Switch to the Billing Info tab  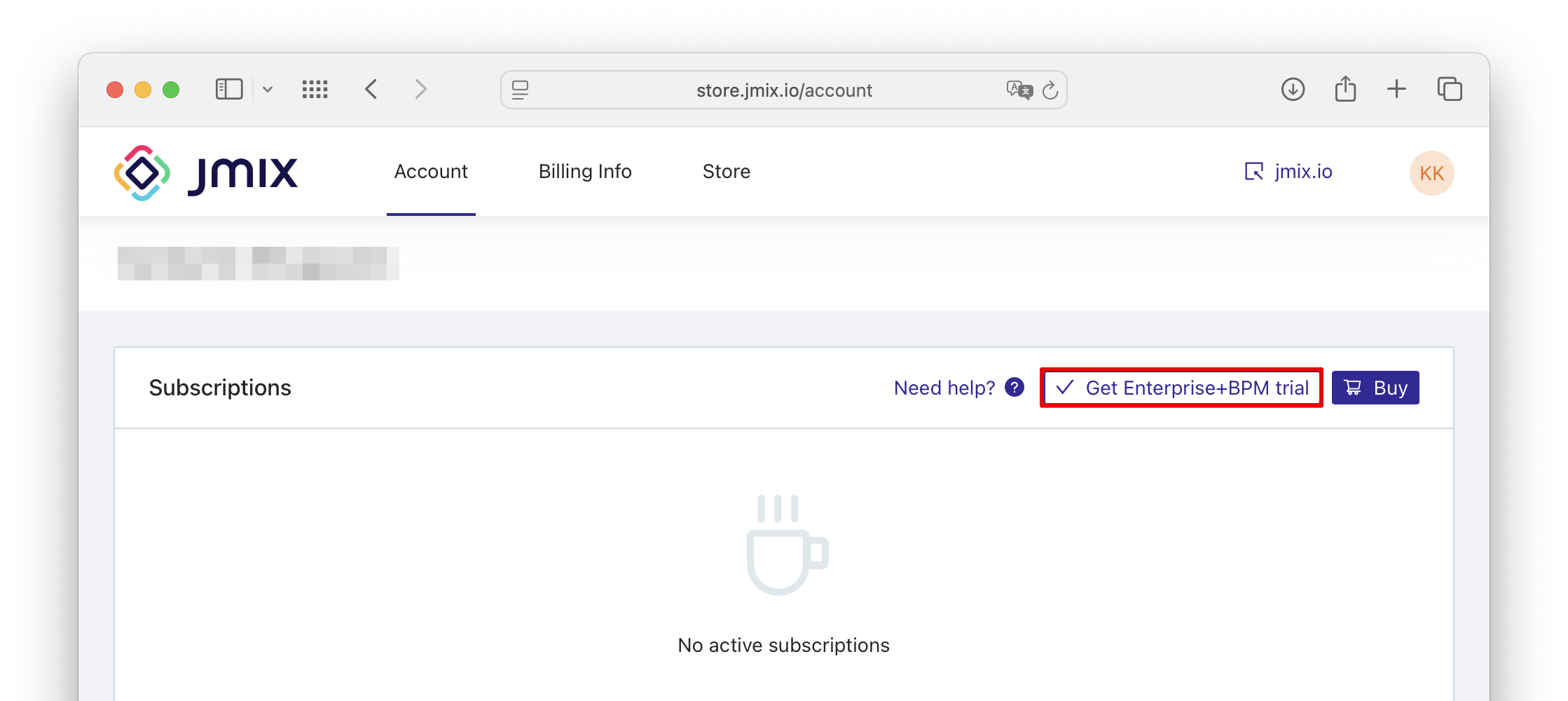[585, 172]
